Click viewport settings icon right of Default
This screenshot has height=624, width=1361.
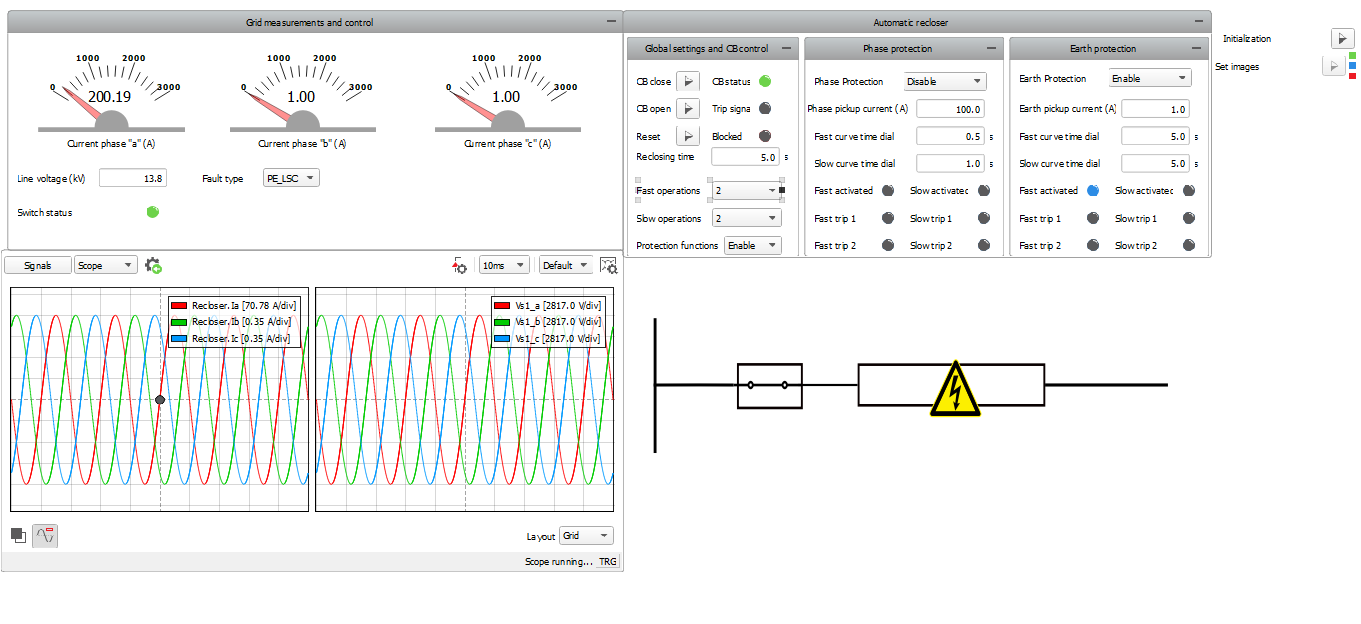pos(609,265)
